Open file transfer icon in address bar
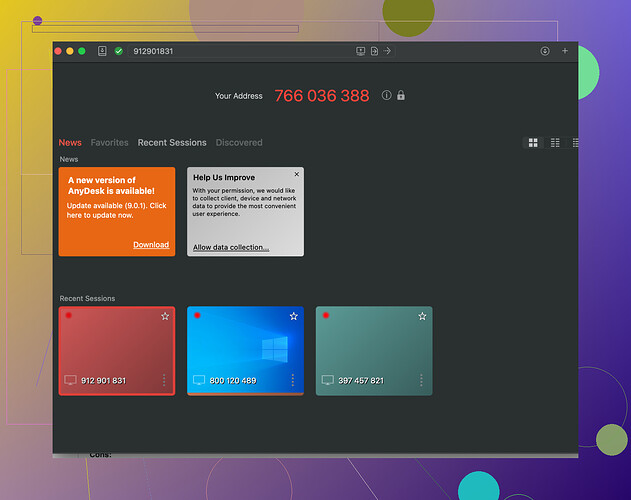Viewport: 631px width, 500px height. [x=374, y=51]
